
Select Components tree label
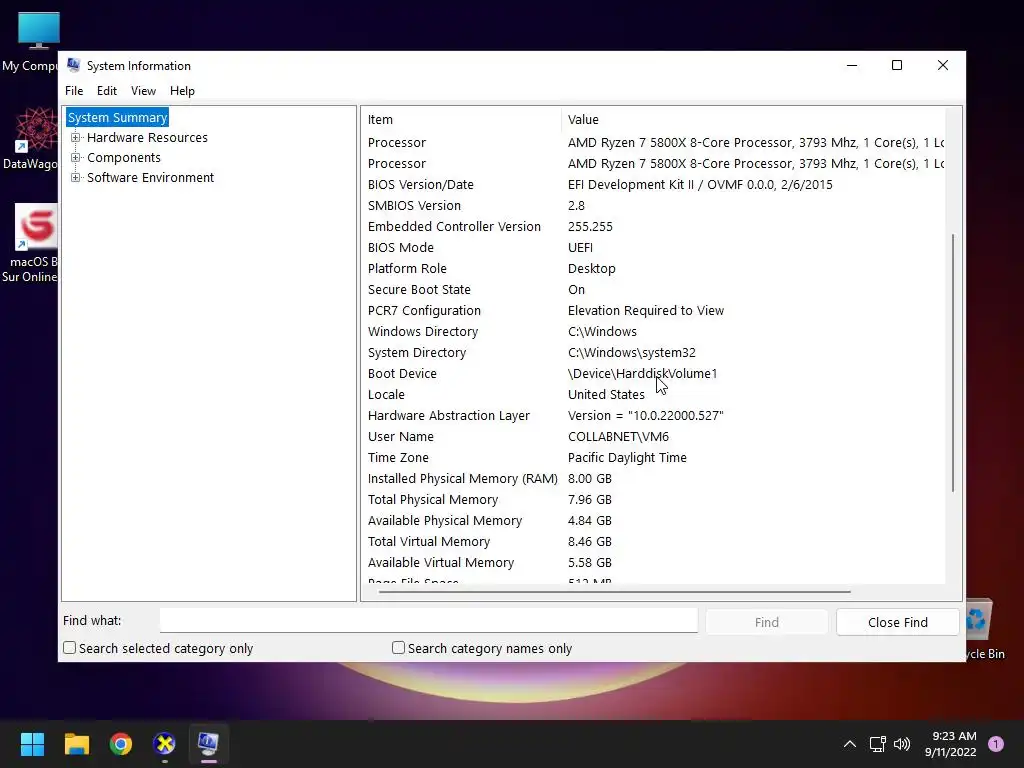[x=123, y=157]
